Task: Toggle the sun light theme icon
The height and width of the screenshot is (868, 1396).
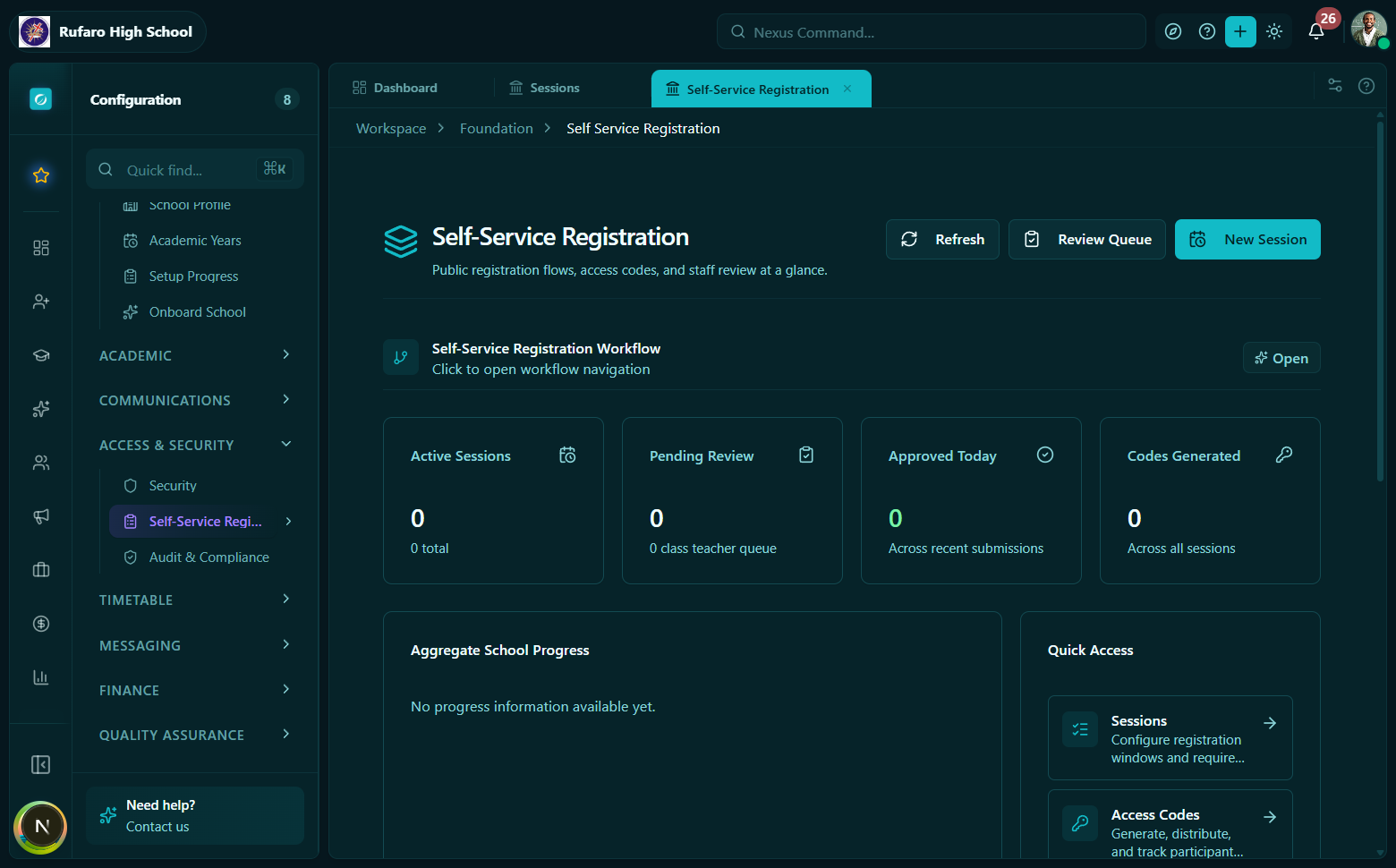Action: [1274, 31]
